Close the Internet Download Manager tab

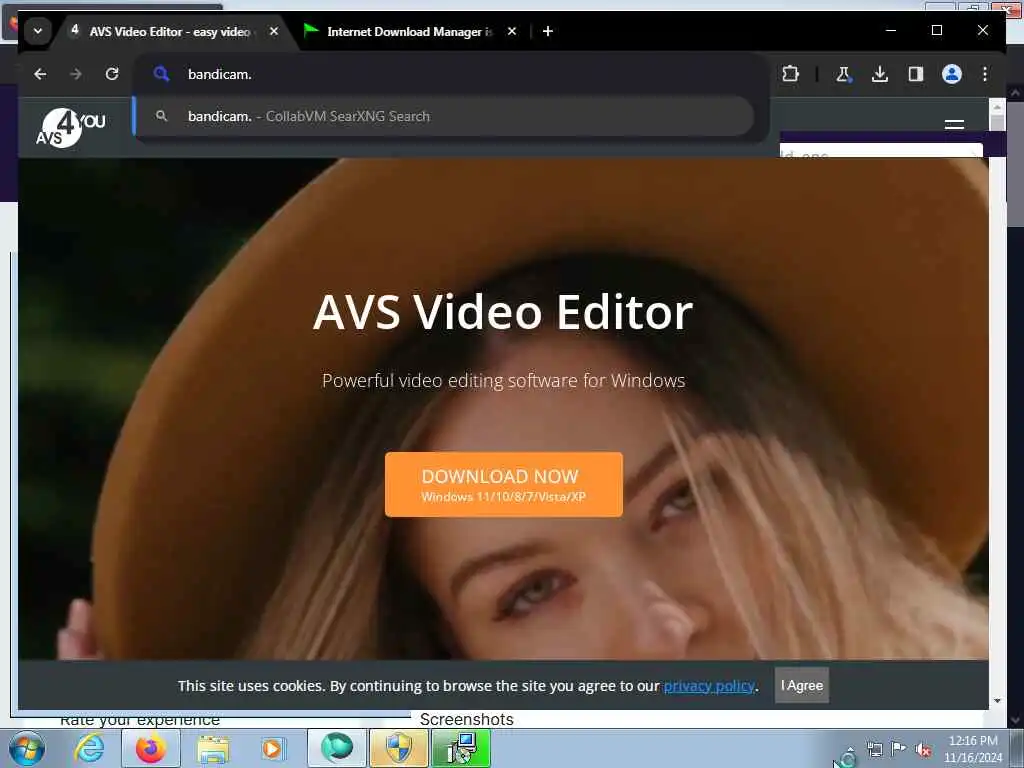[x=512, y=31]
